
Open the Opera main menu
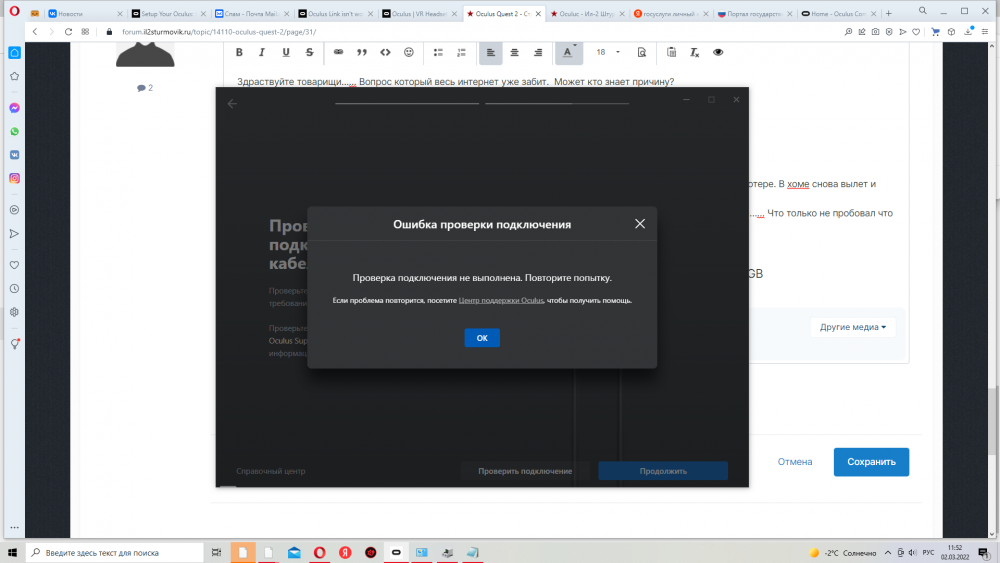click(13, 11)
